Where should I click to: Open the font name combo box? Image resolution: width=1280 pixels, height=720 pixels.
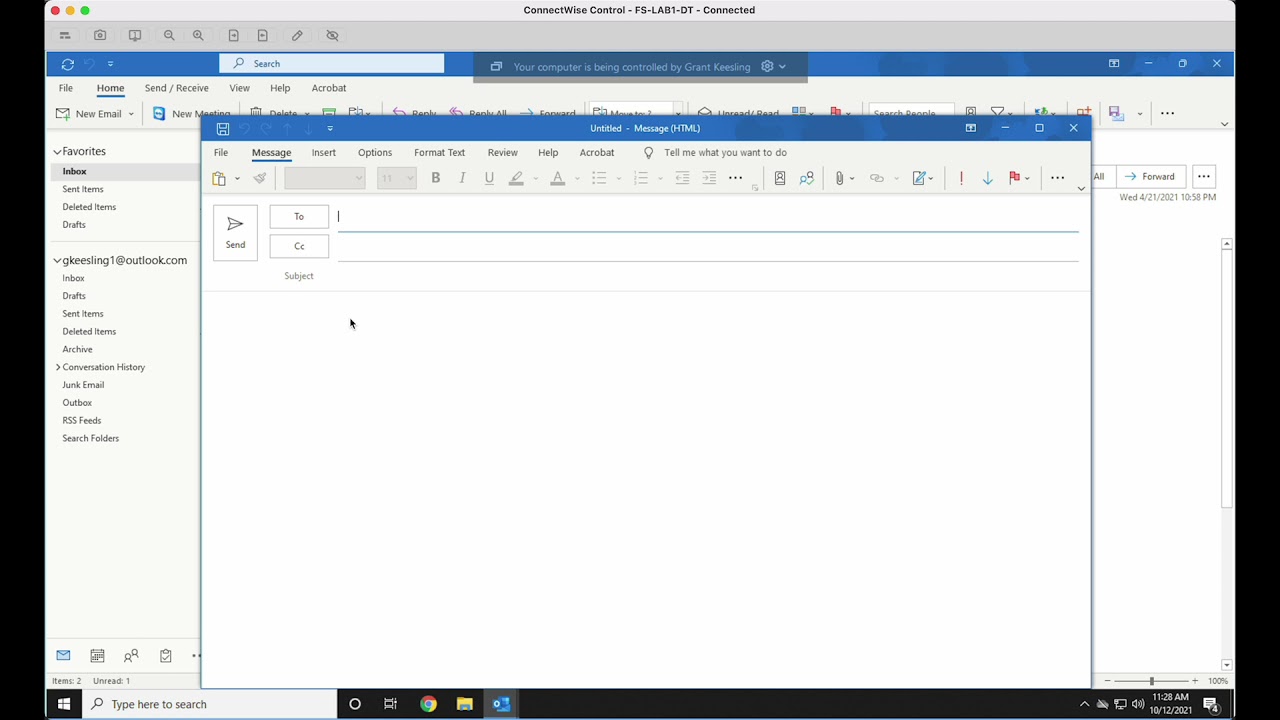click(325, 178)
